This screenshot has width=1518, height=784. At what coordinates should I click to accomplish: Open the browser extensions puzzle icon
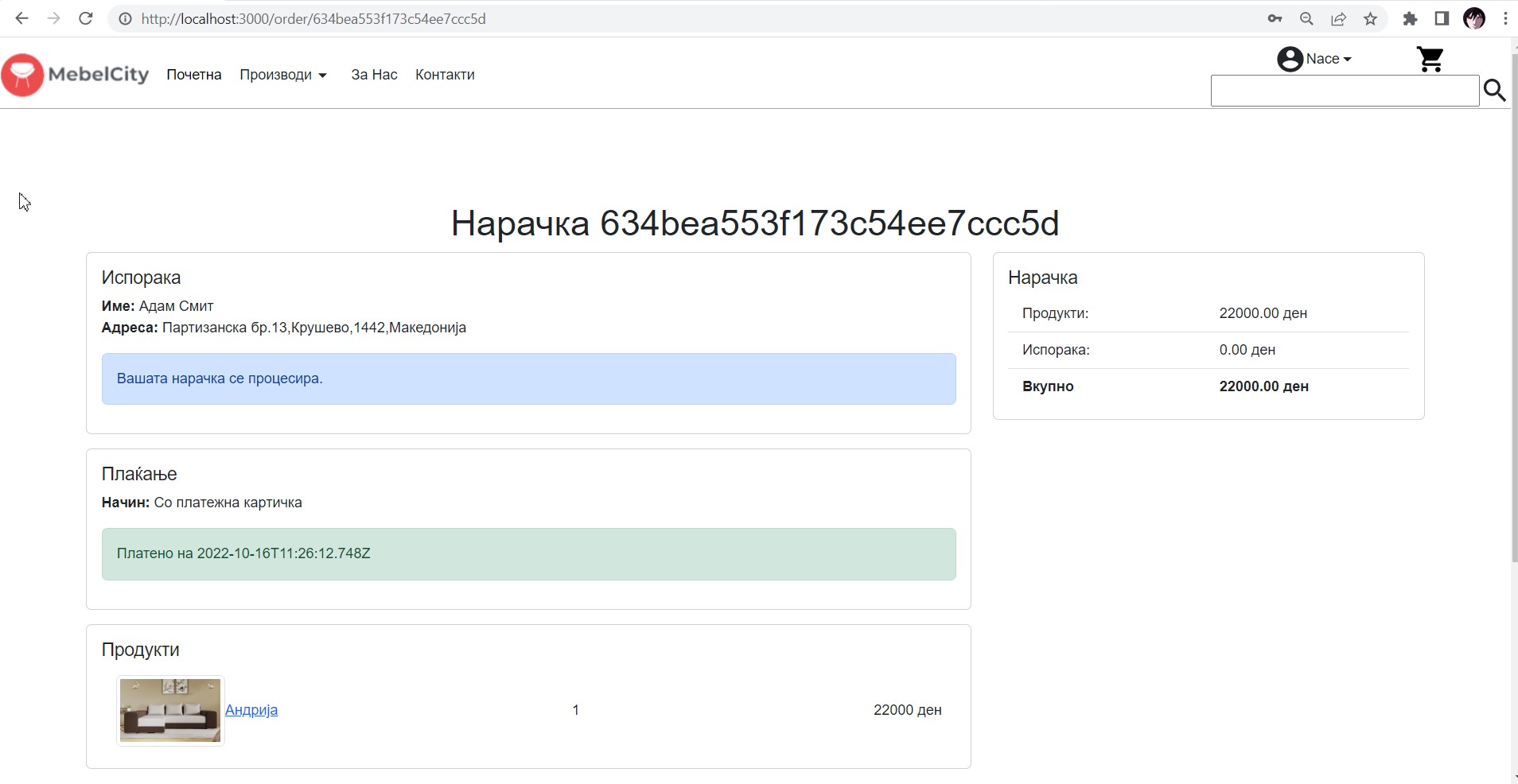(1410, 18)
